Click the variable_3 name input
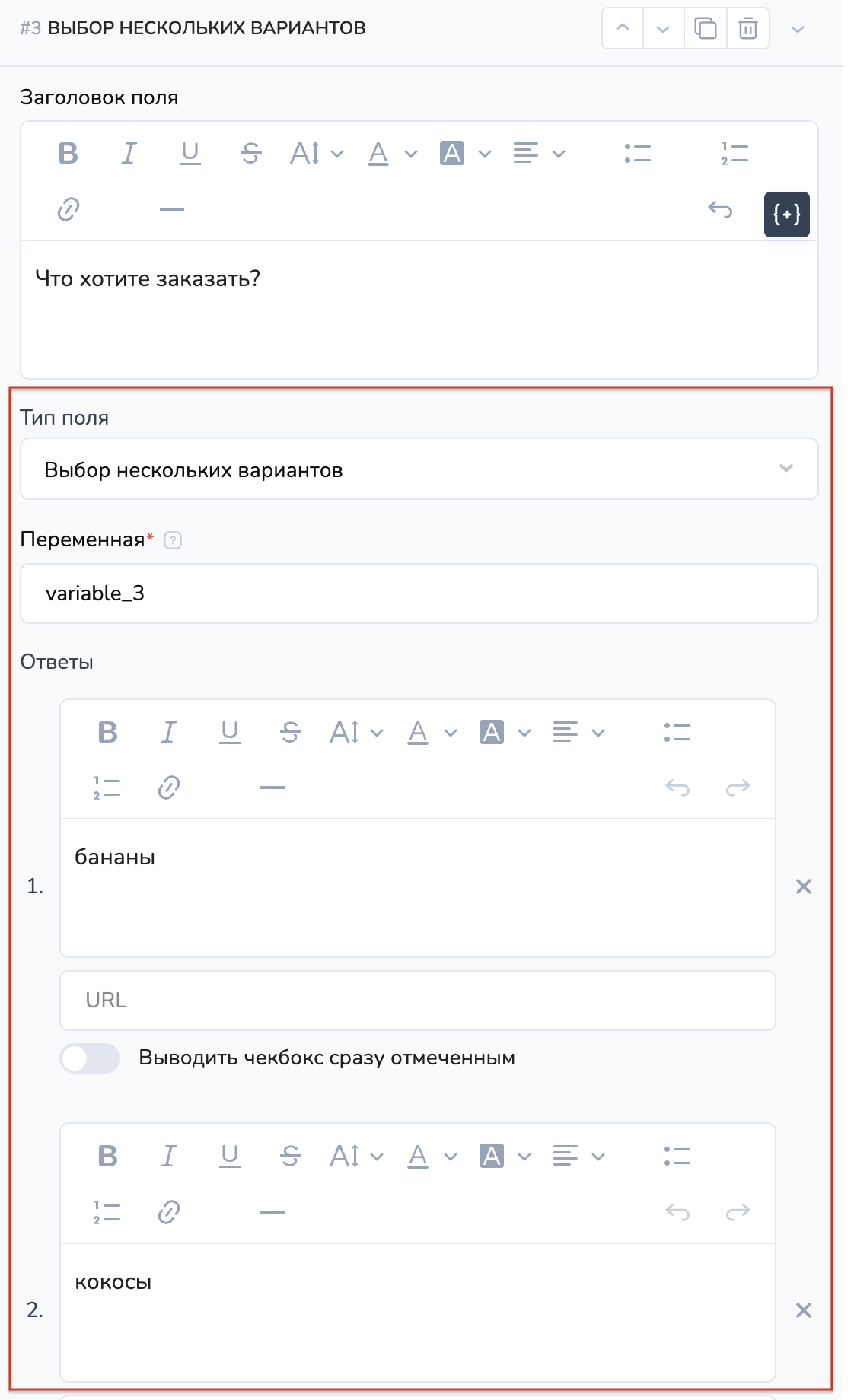 pos(419,593)
